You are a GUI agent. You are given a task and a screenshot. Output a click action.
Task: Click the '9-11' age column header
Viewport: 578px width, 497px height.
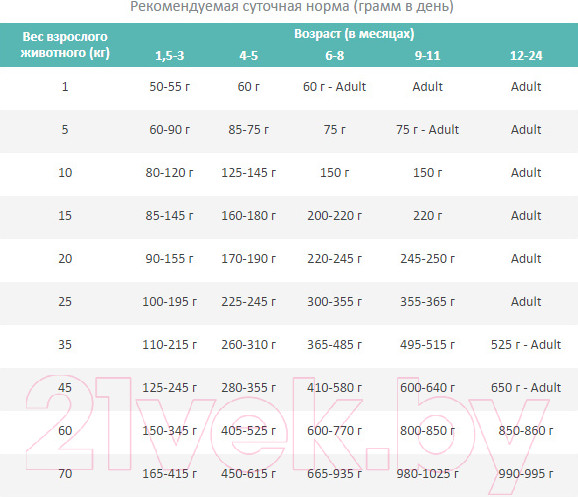point(427,56)
